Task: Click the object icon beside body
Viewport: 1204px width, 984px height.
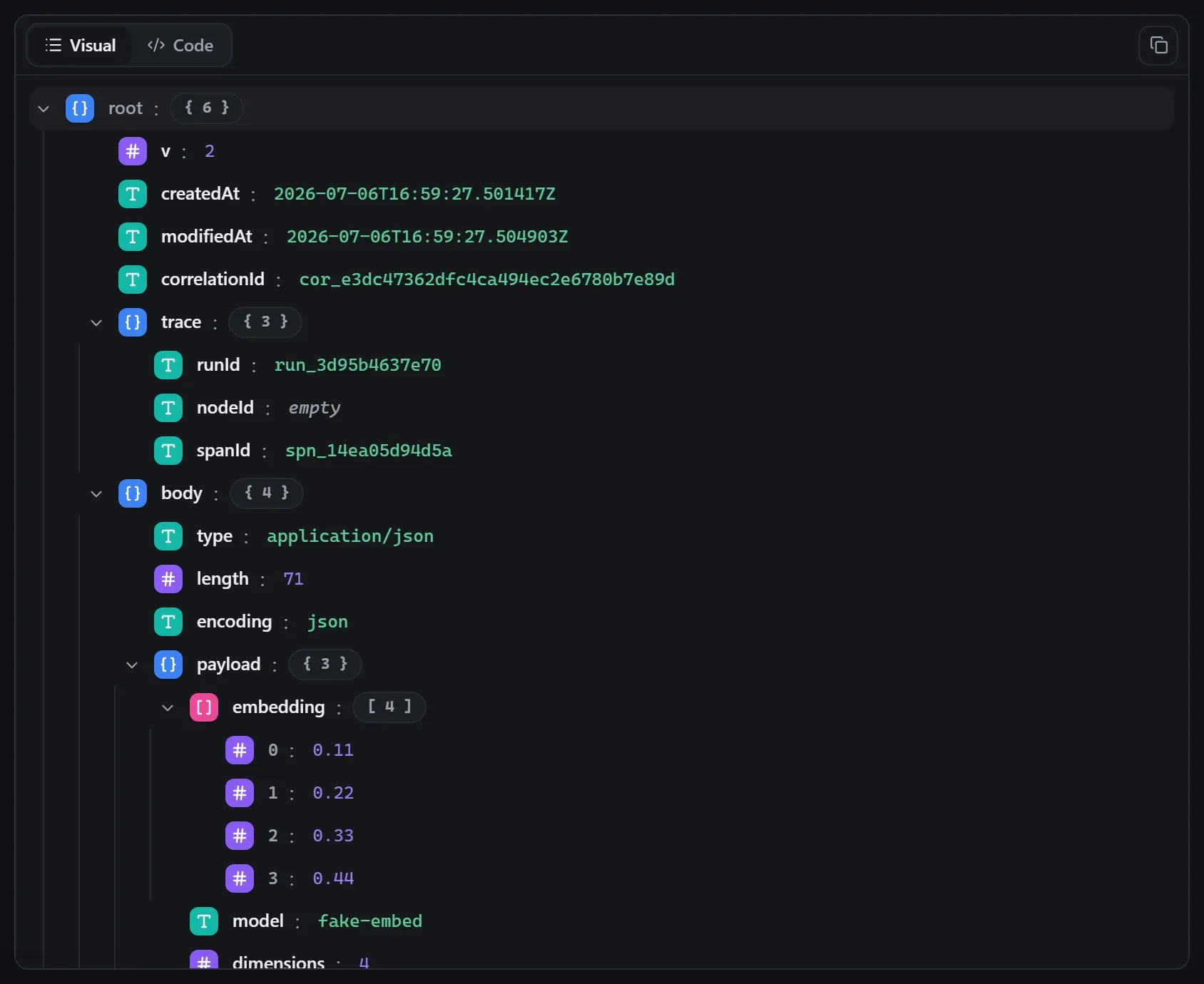Action: pos(133,493)
